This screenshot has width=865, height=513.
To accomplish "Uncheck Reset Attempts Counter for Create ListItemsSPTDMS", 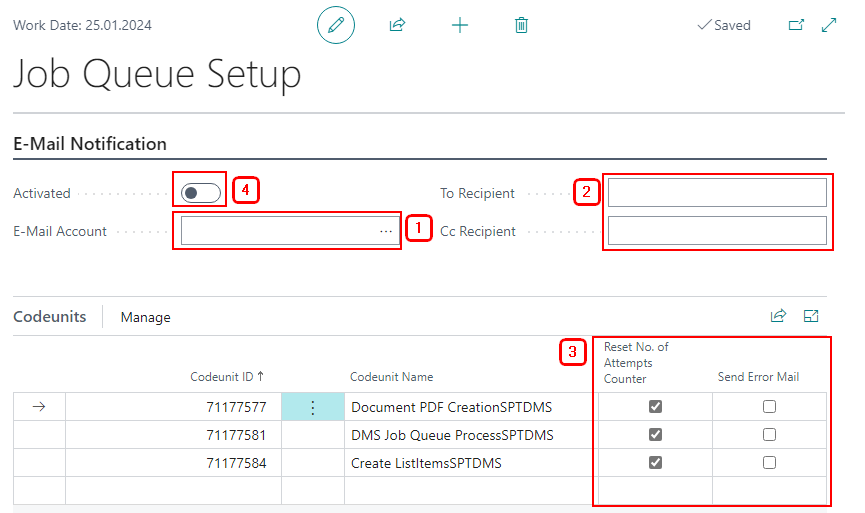I will click(655, 462).
